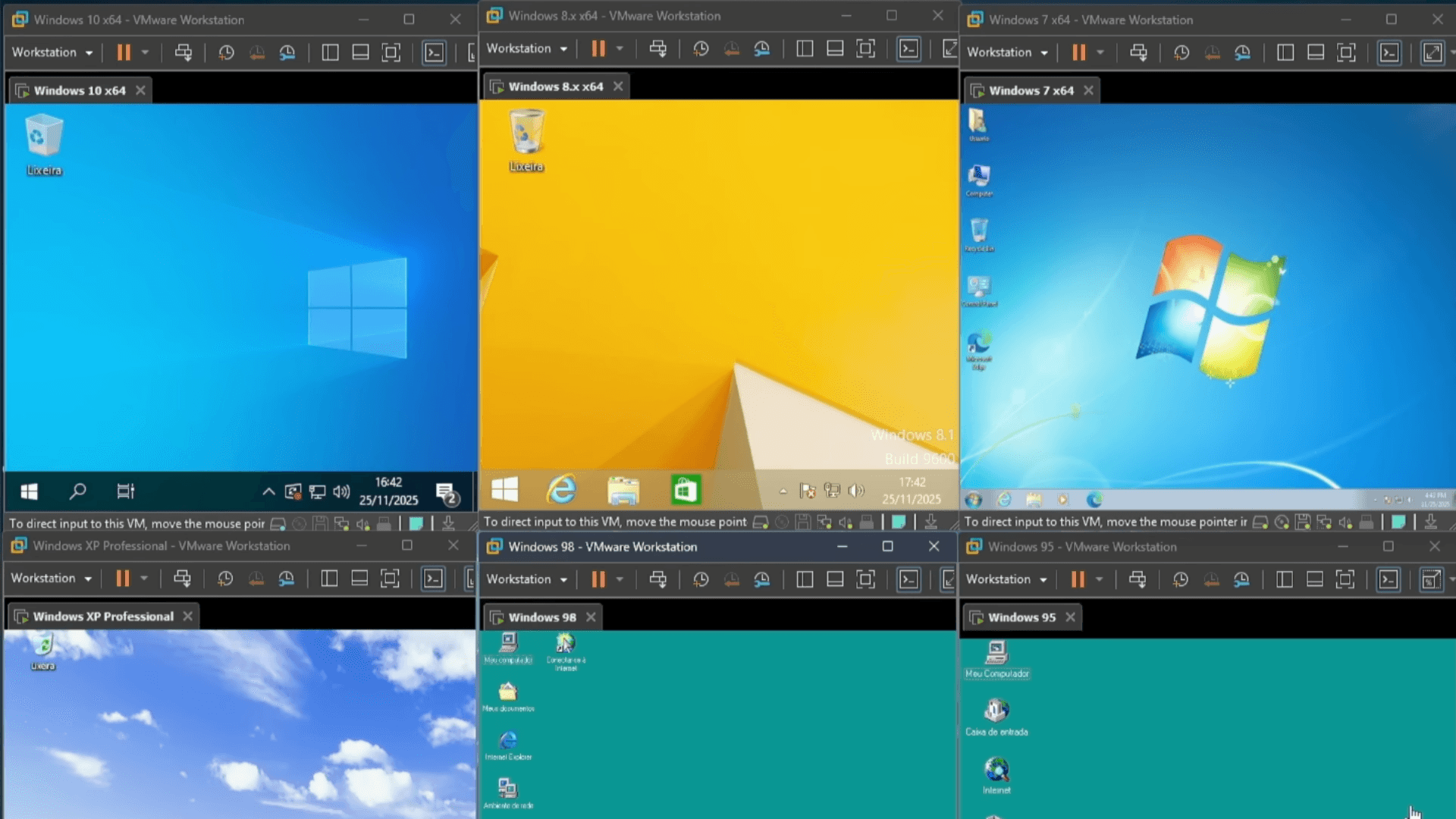Open Internet Explorer on Windows 8.1 taskbar
Image resolution: width=1456 pixels, height=819 pixels.
(x=562, y=490)
